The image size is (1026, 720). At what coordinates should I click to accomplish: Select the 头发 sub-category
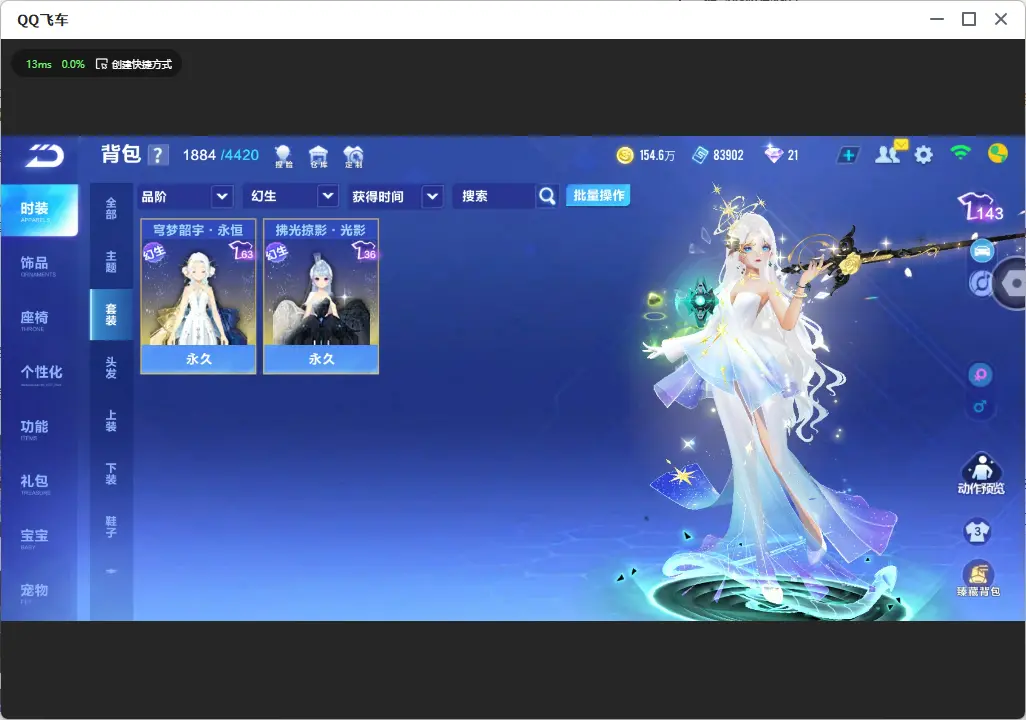(111, 368)
